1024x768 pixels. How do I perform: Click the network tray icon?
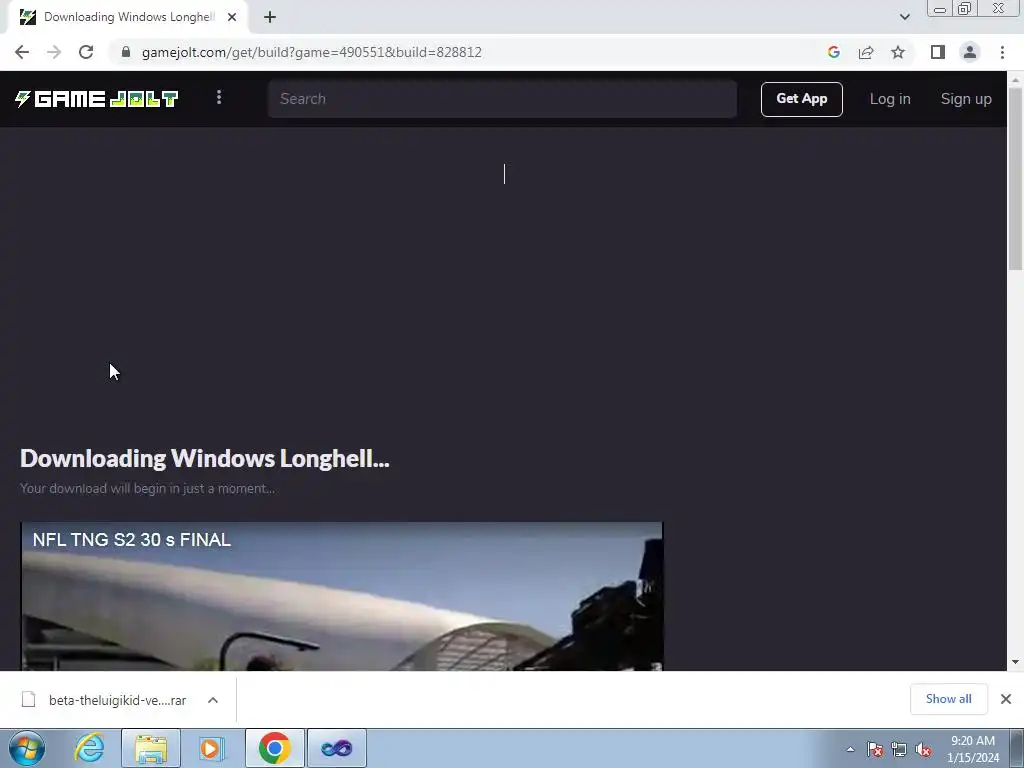pos(899,749)
